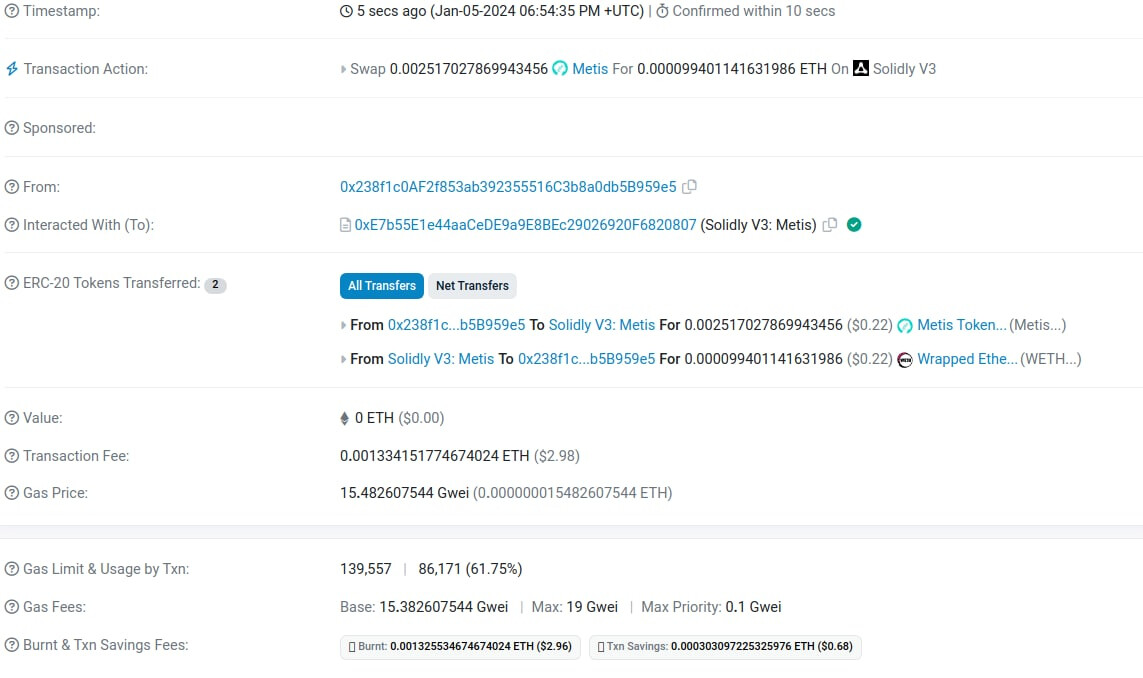1143x678 pixels.
Task: Click the Burnt fee badge
Action: click(x=459, y=647)
